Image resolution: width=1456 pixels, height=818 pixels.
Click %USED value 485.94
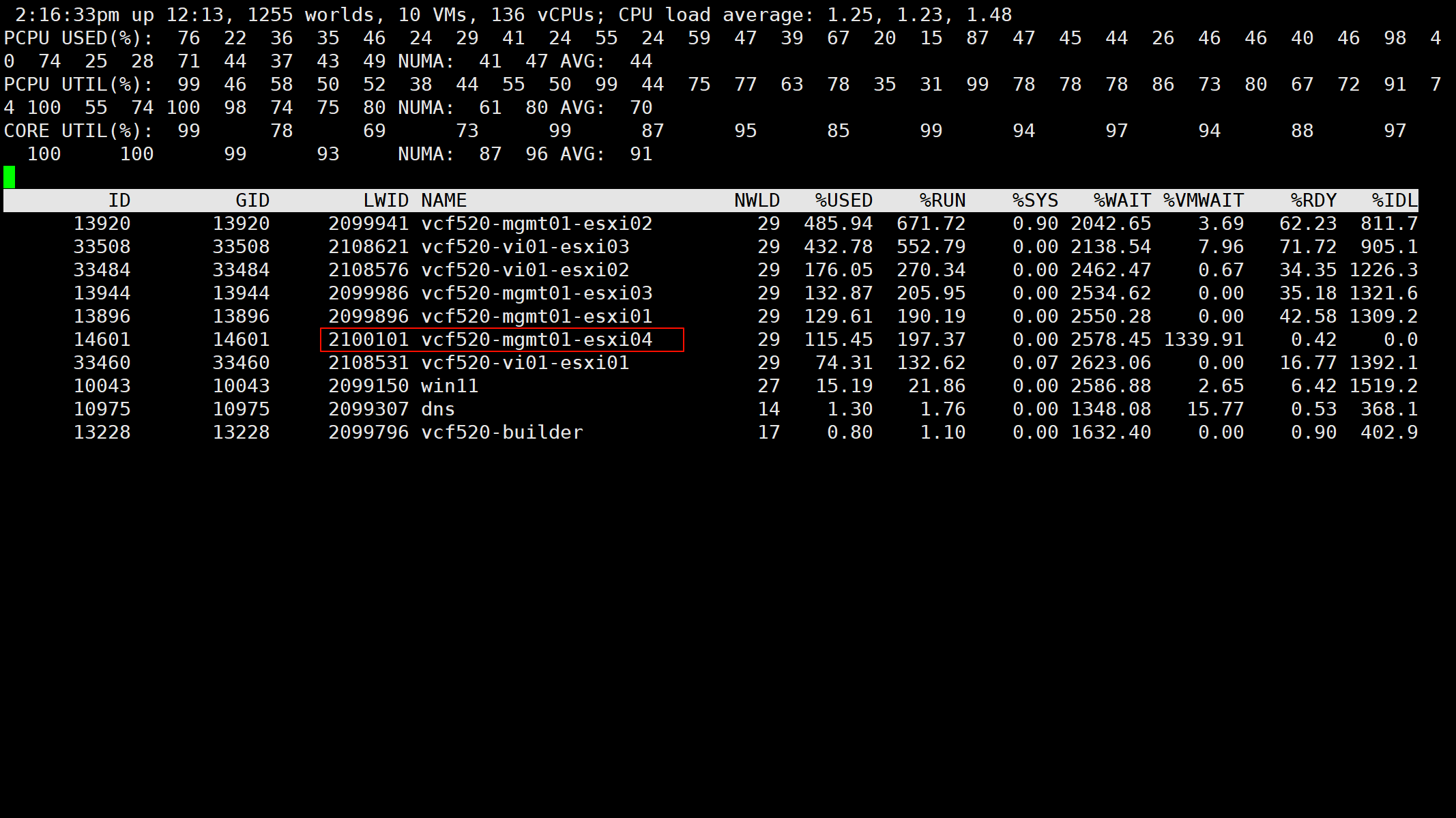point(839,224)
